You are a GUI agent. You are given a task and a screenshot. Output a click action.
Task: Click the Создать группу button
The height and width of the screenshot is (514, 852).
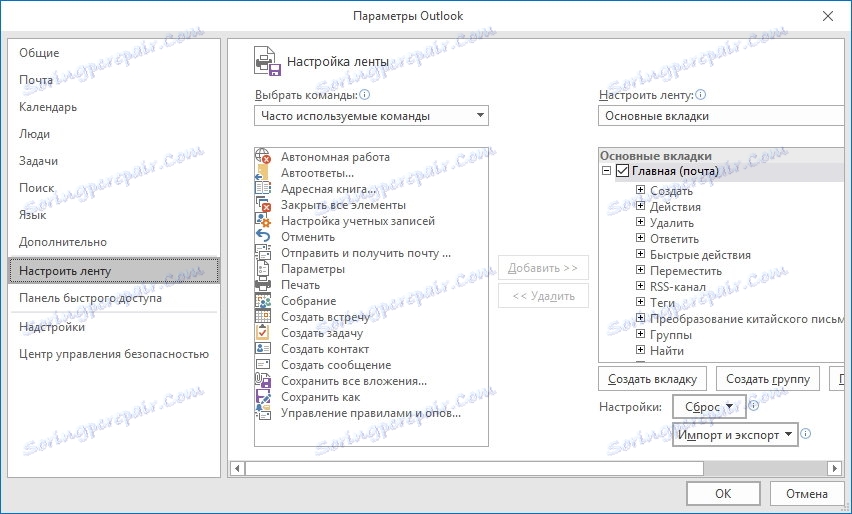(x=768, y=379)
